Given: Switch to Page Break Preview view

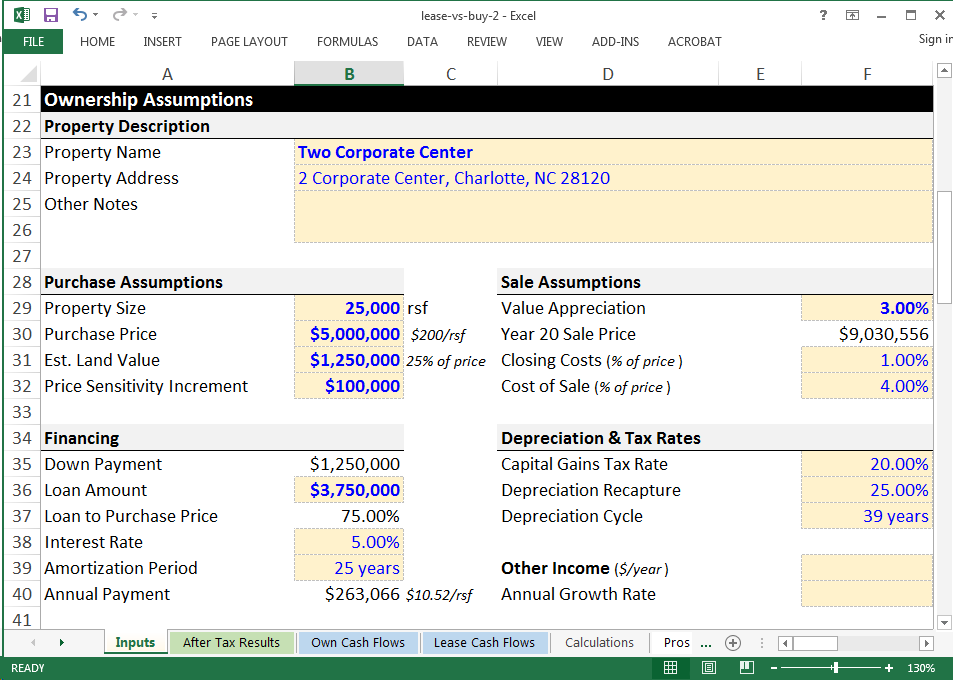Looking at the screenshot, I should click(746, 668).
